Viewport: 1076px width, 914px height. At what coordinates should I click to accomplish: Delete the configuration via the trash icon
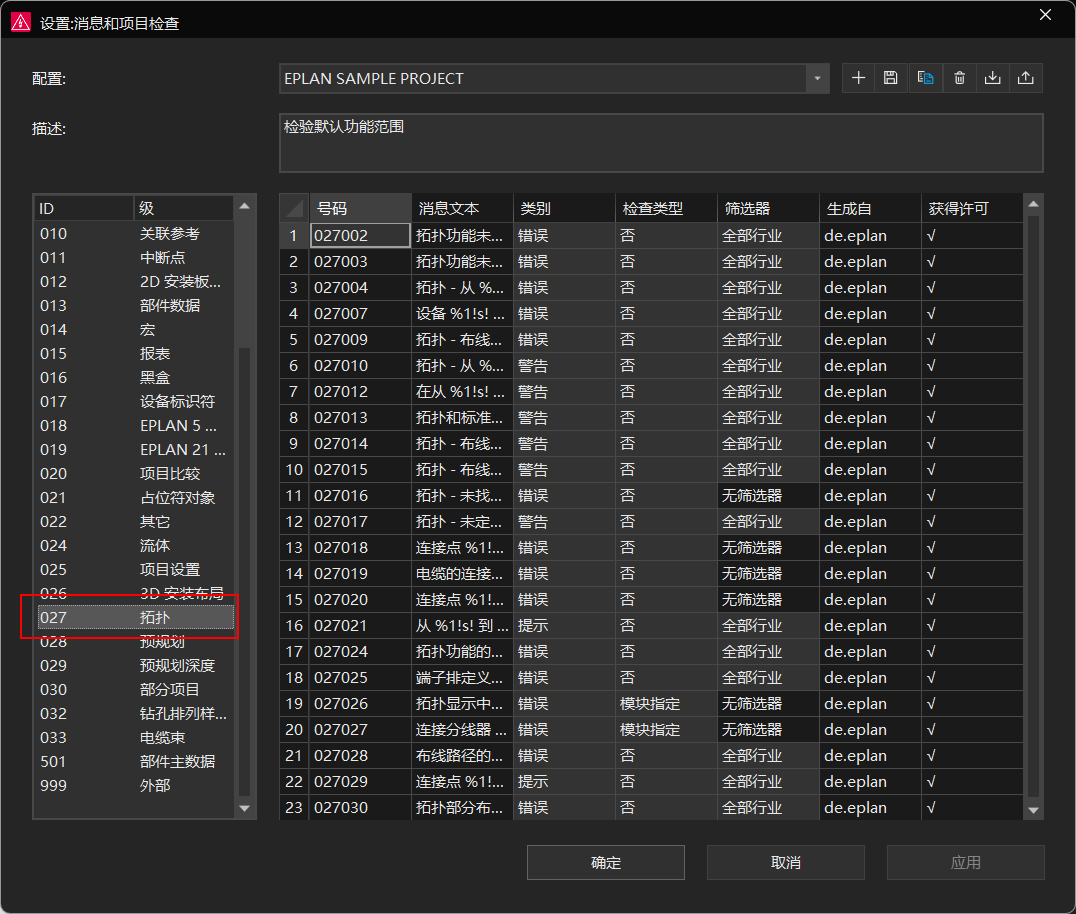tap(959, 78)
